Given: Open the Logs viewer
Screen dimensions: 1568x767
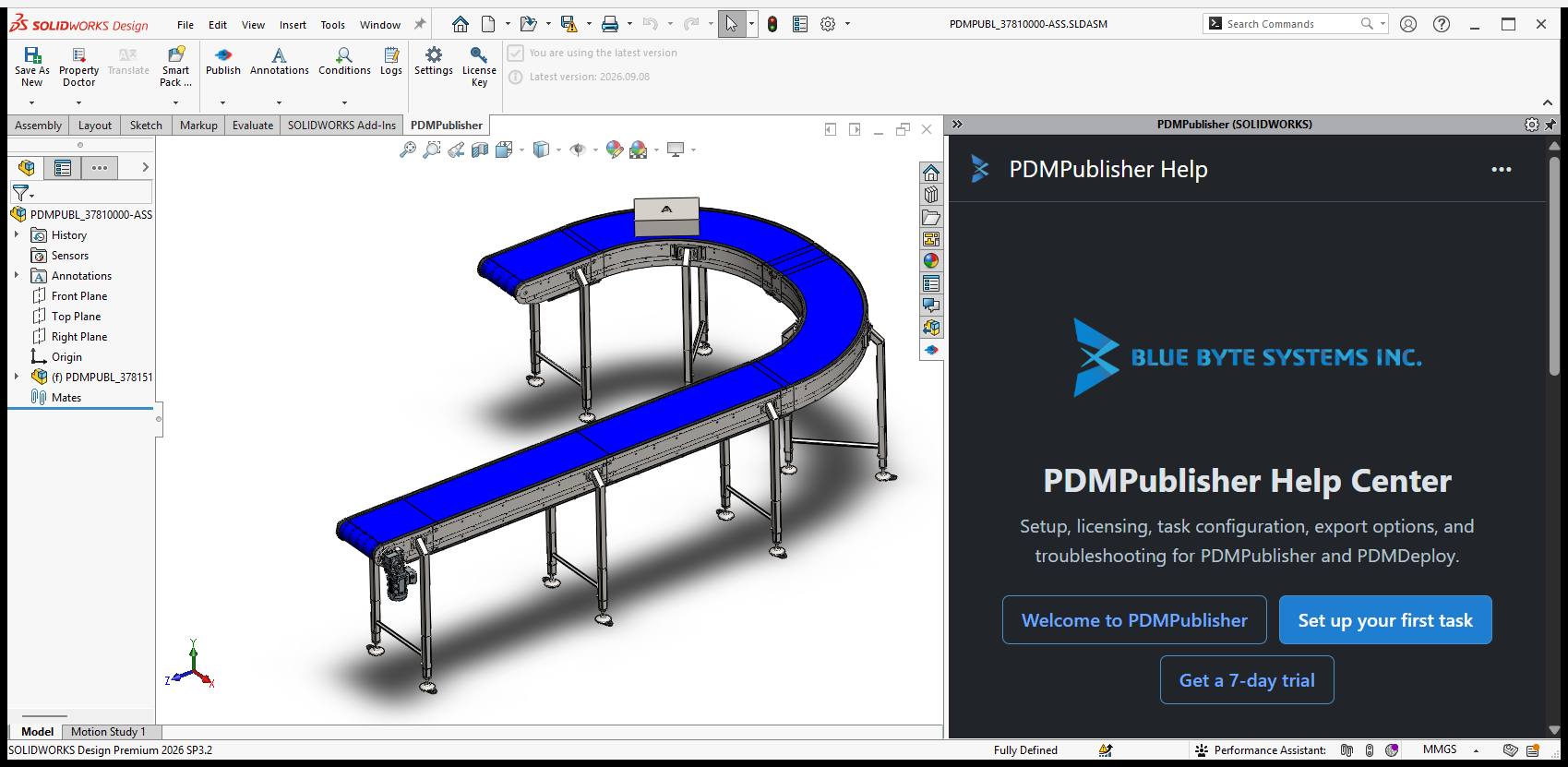Looking at the screenshot, I should coord(391,62).
